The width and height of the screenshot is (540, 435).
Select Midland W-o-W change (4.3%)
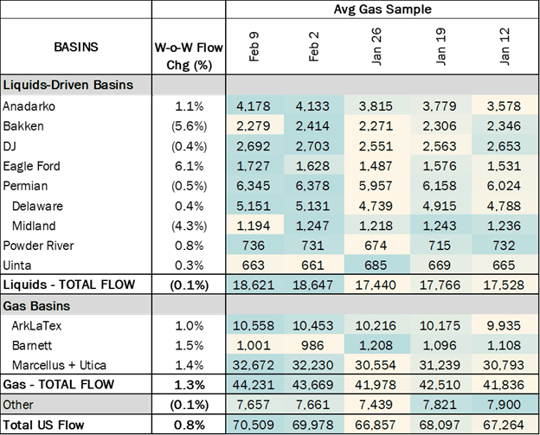[x=189, y=226]
